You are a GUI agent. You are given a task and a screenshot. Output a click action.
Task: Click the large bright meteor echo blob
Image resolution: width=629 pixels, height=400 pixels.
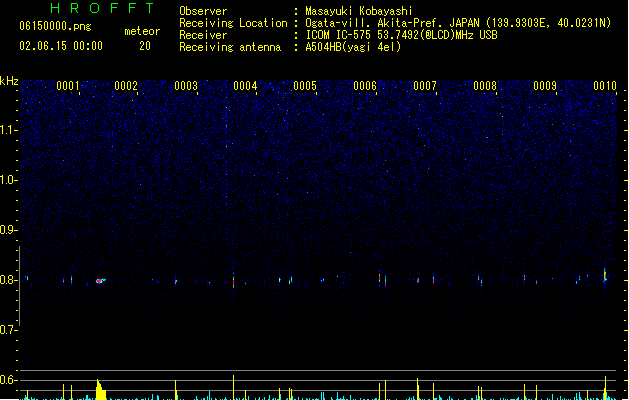100,281
